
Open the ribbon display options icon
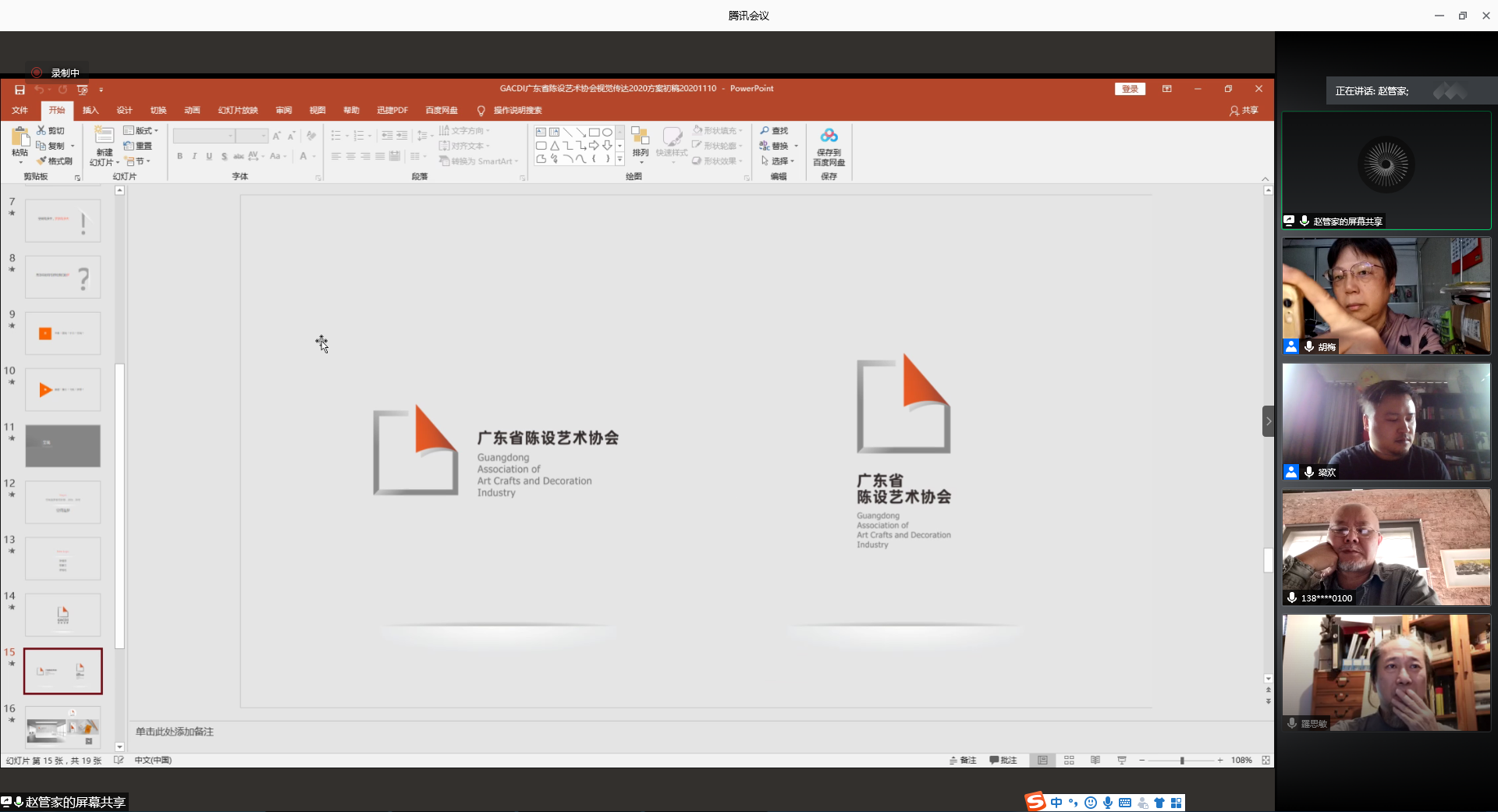1166,89
